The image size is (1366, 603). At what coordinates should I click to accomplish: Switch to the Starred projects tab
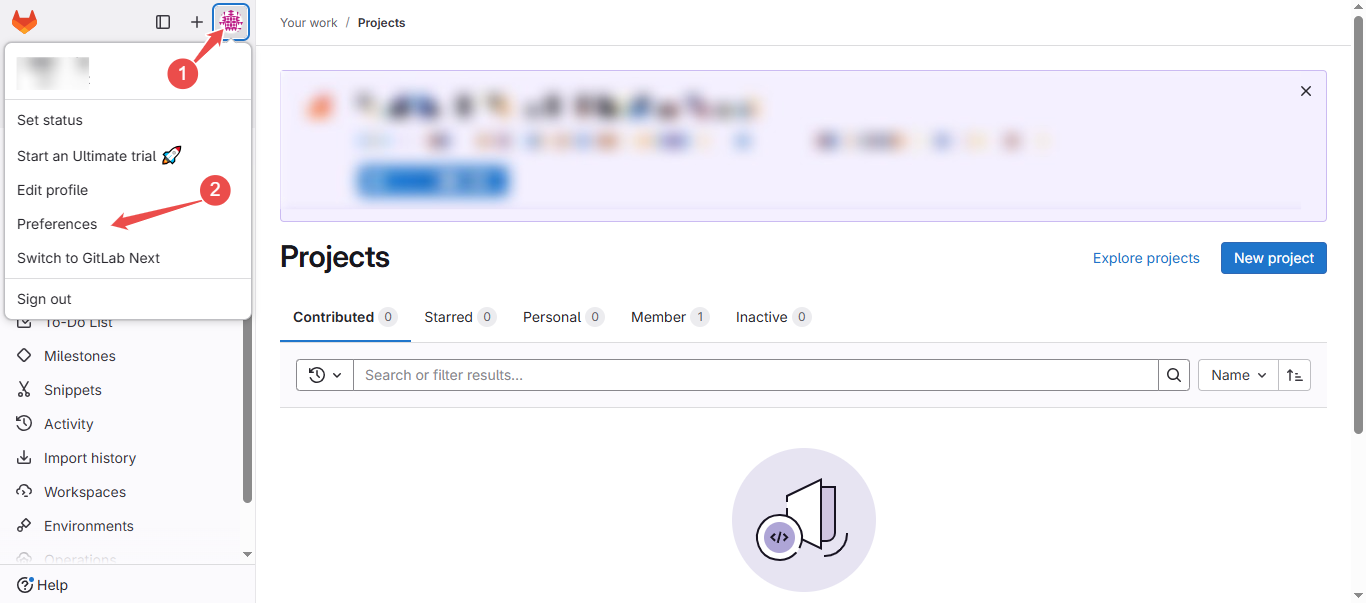[449, 316]
